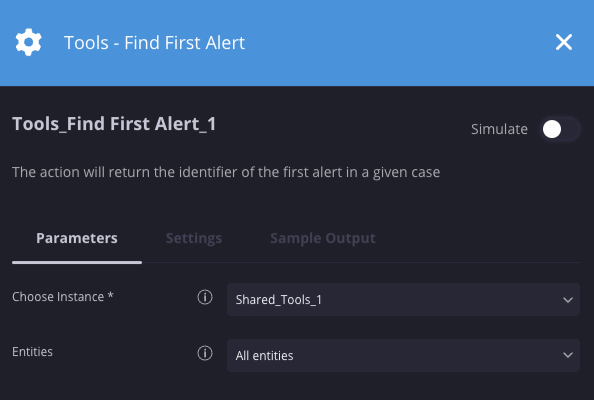Viewport: 594px width, 400px height.
Task: Click the Entities field label
Action: click(32, 352)
